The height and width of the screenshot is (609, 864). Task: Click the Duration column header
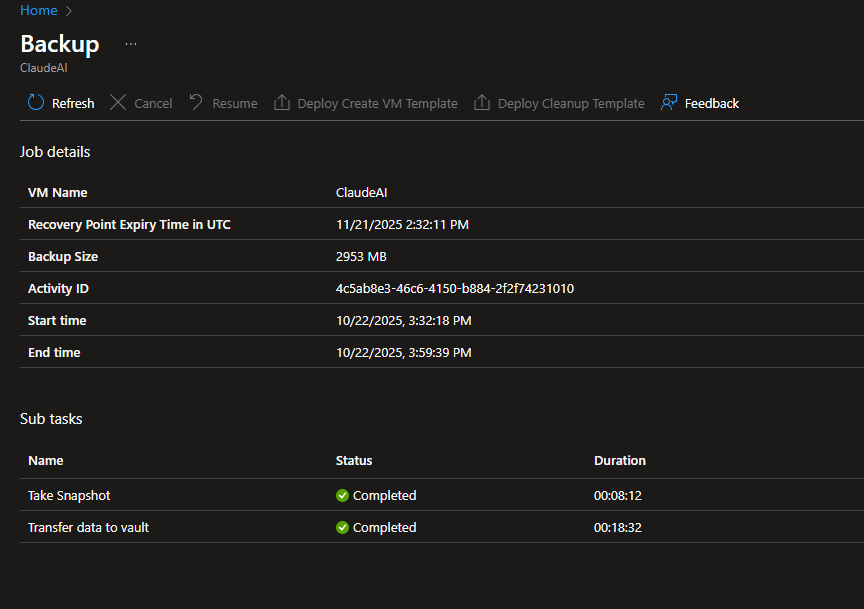pyautogui.click(x=619, y=461)
